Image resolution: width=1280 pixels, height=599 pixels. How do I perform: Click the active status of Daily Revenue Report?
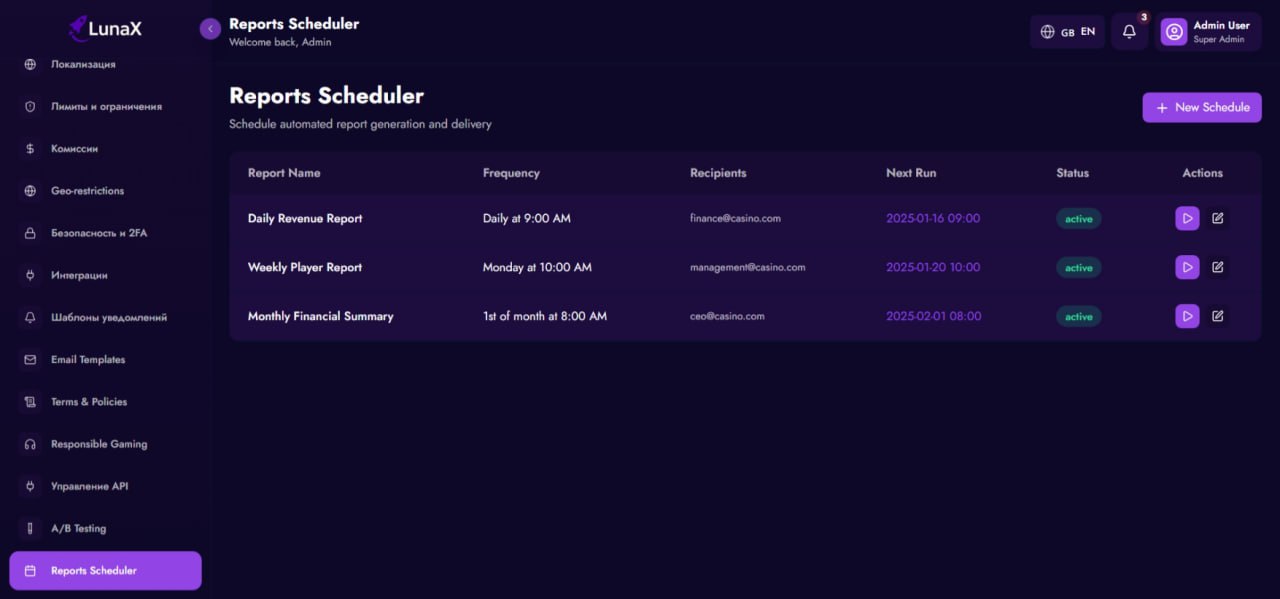(1079, 218)
